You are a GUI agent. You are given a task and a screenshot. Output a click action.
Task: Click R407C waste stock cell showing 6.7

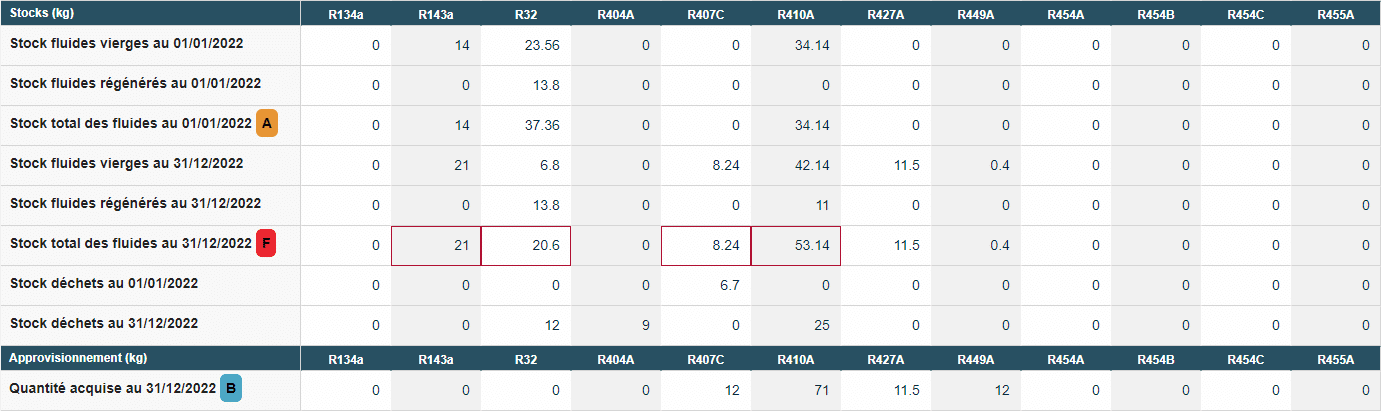706,285
